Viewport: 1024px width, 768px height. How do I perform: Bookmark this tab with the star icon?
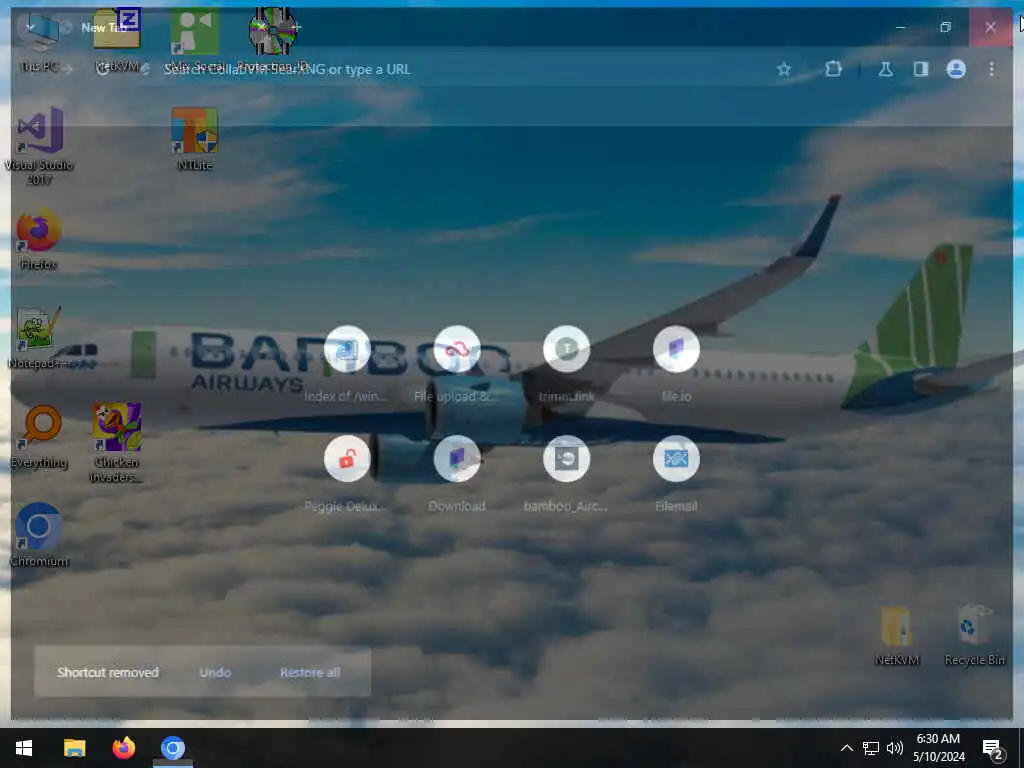pyautogui.click(x=784, y=69)
